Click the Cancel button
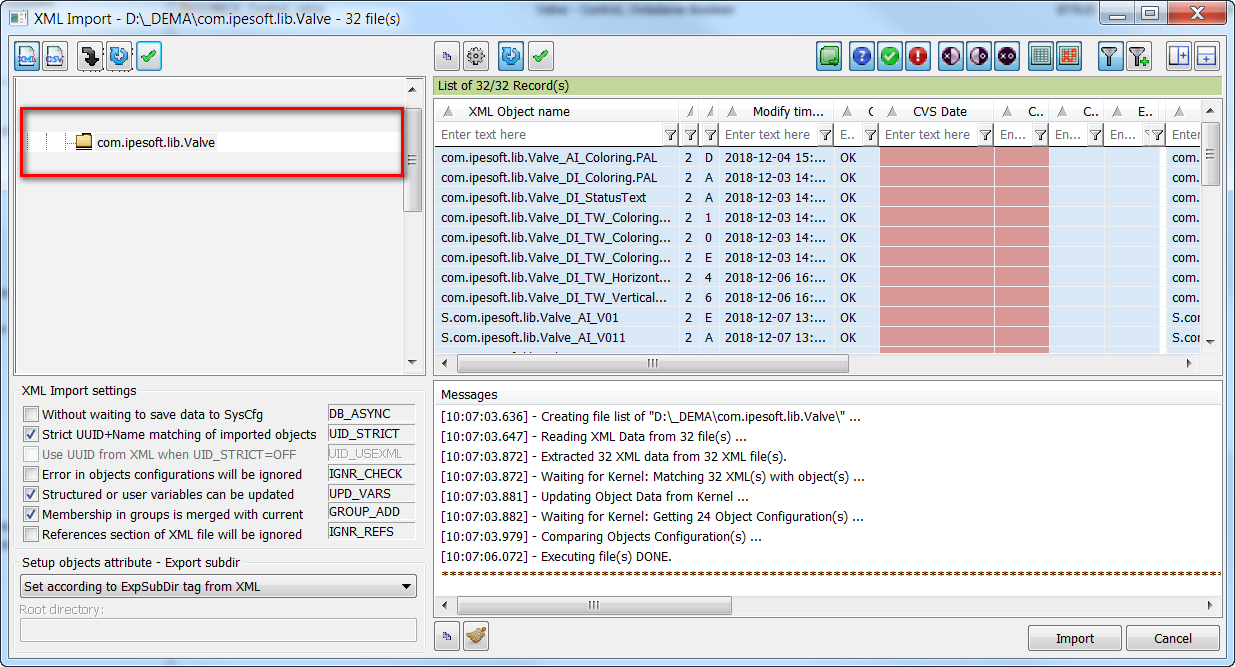The image size is (1235, 667). (1172, 638)
